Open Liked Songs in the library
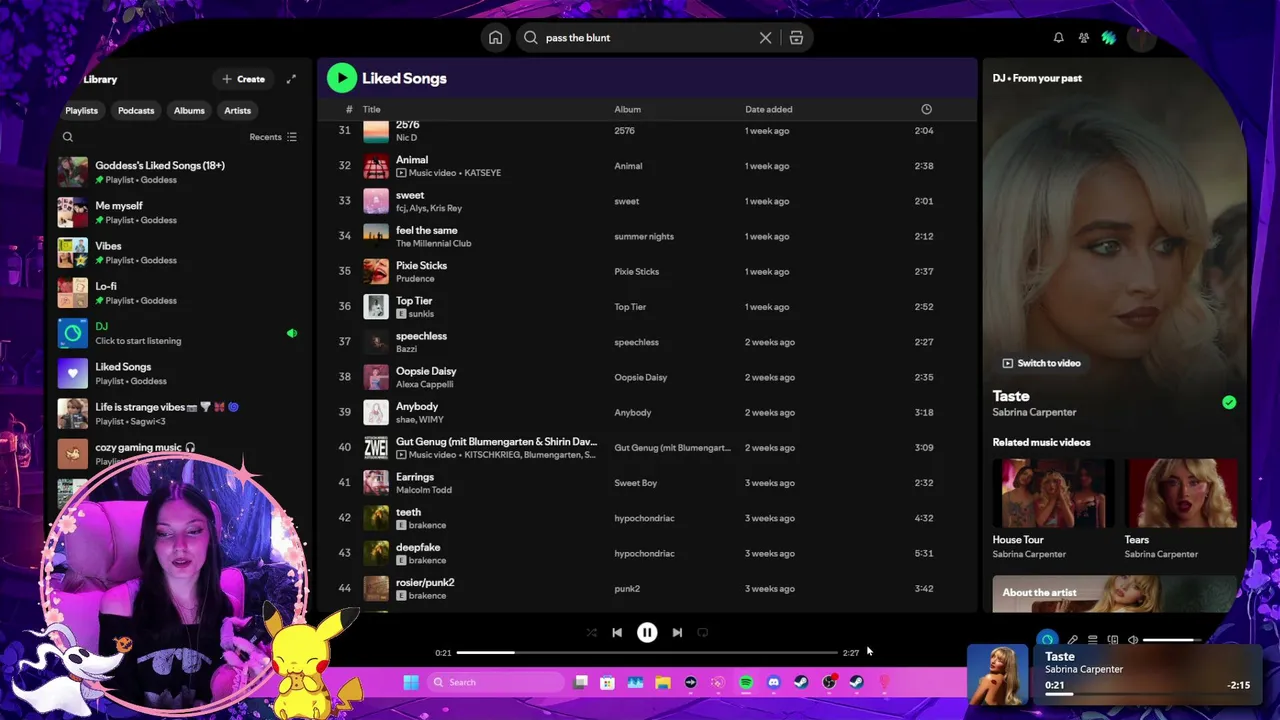1280x720 pixels. [x=180, y=373]
